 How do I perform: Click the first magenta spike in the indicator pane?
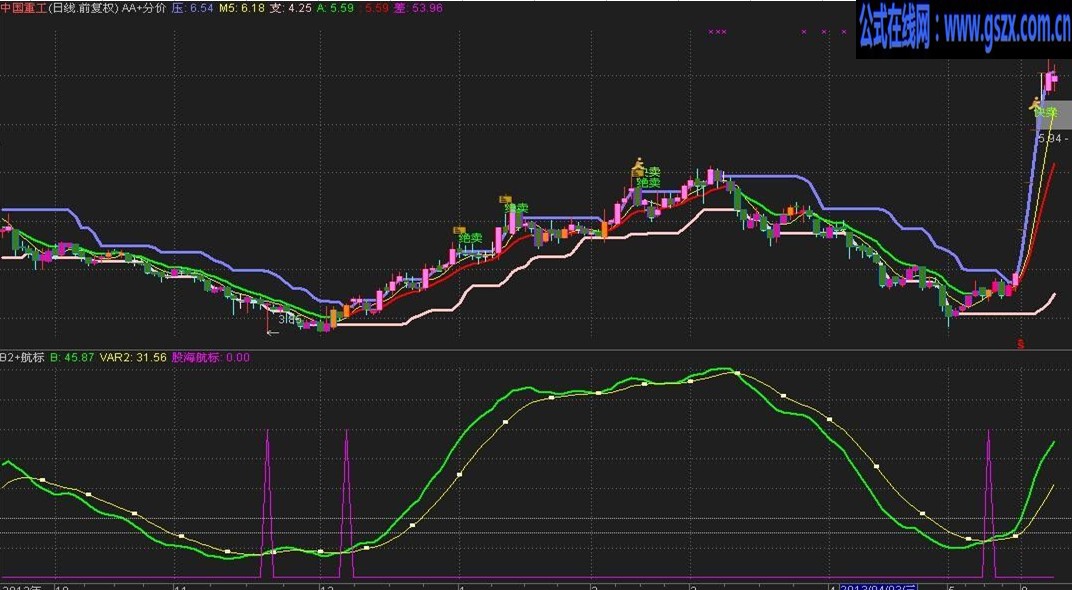point(267,505)
